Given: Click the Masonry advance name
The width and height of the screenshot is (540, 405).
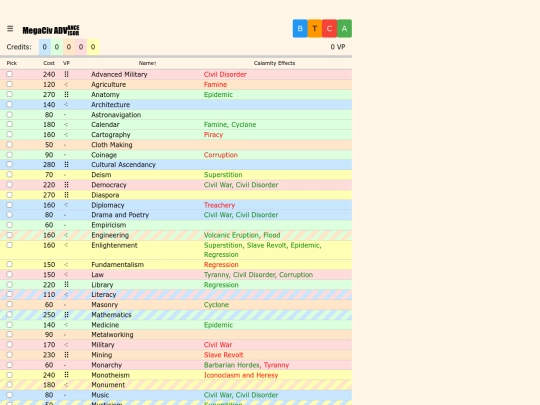Looking at the screenshot, I should point(104,304).
